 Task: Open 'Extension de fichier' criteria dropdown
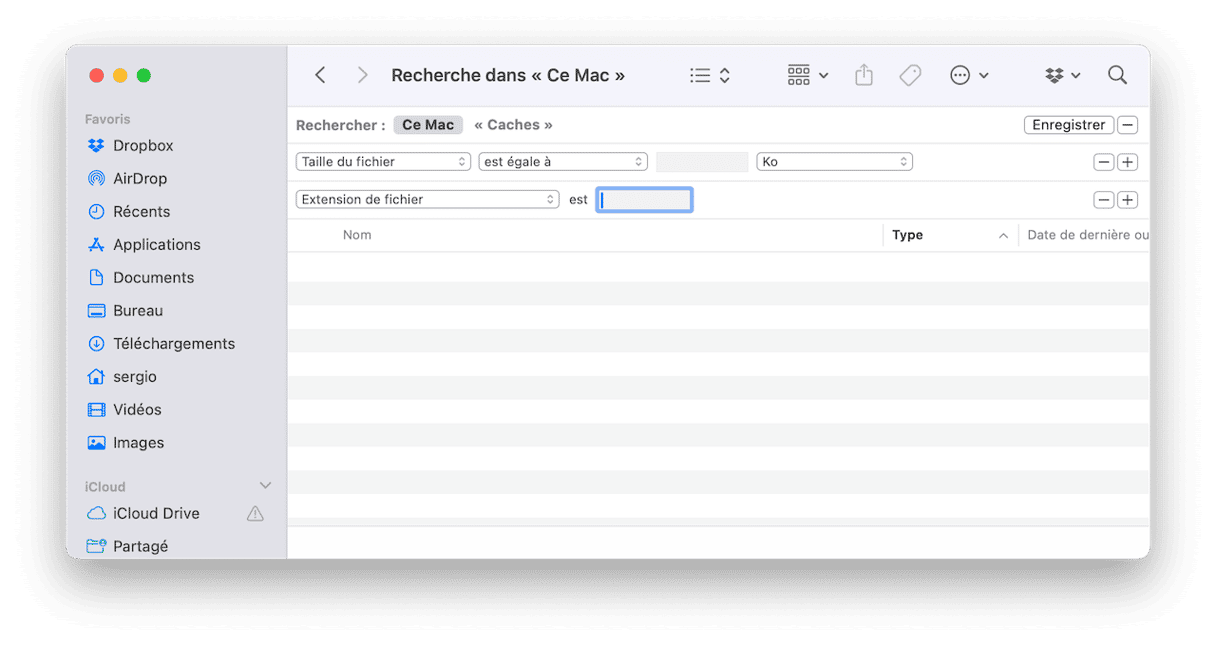pyautogui.click(x=427, y=200)
